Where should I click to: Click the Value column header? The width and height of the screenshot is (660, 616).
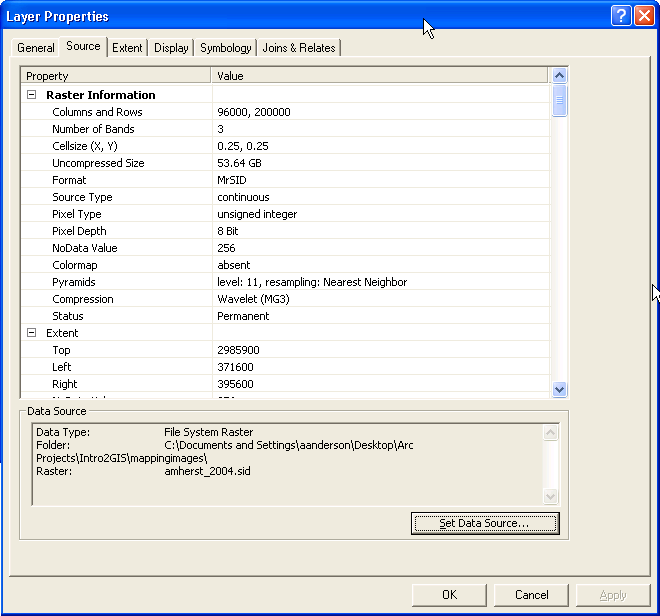(379, 76)
